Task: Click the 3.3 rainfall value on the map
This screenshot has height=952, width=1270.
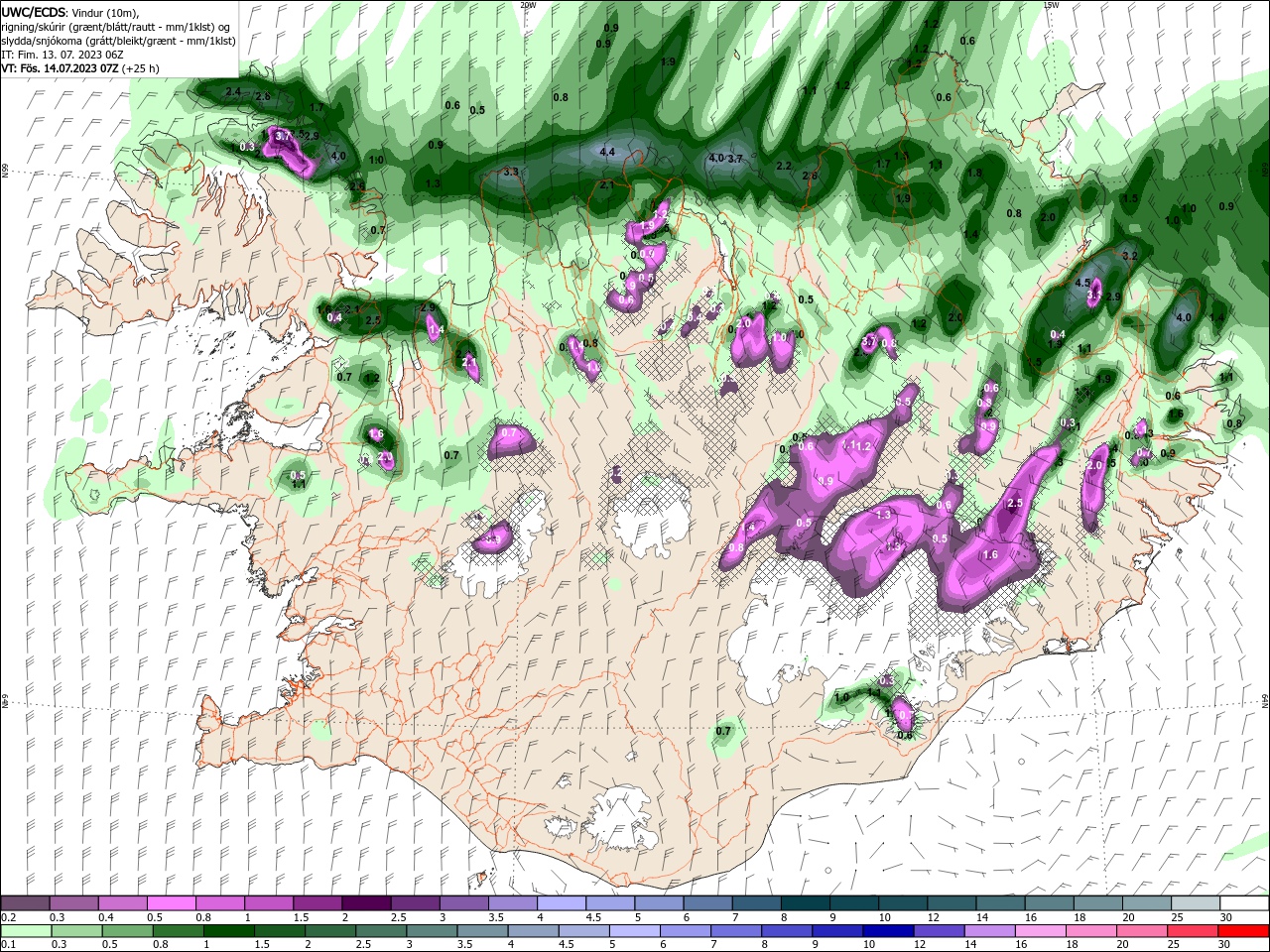Action: 512,172
